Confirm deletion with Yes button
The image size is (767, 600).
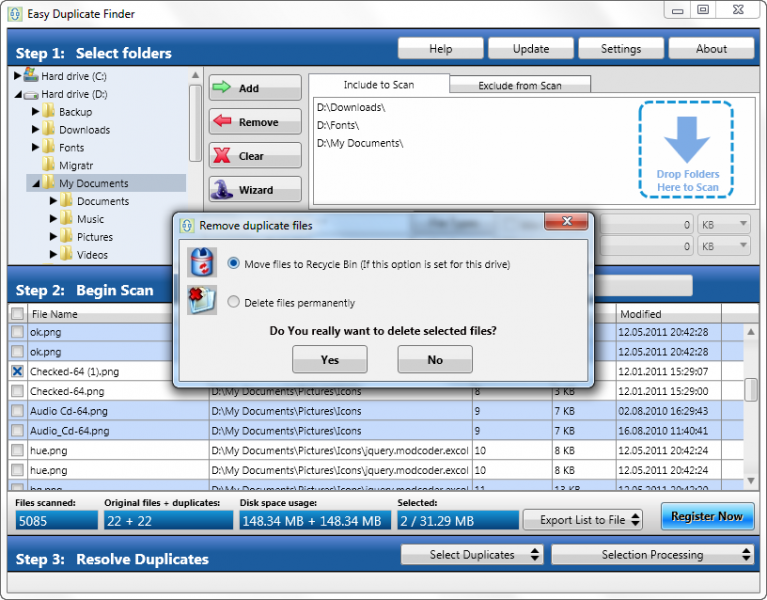[x=330, y=359]
